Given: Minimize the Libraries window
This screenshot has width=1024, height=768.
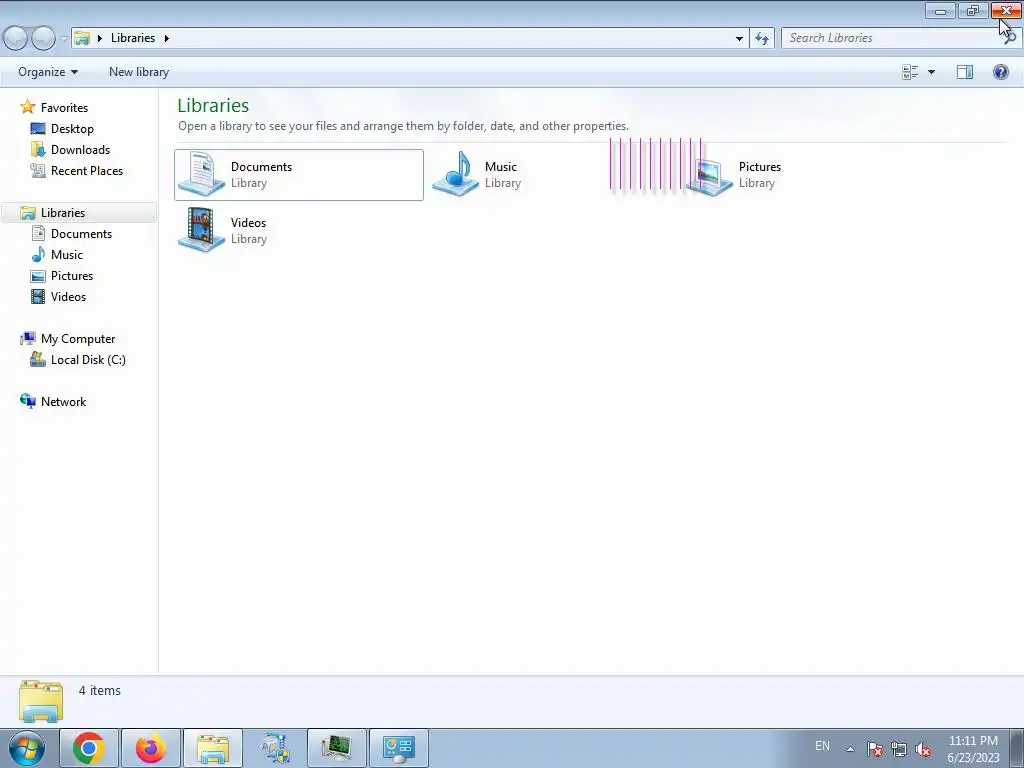Looking at the screenshot, I should click(x=940, y=10).
